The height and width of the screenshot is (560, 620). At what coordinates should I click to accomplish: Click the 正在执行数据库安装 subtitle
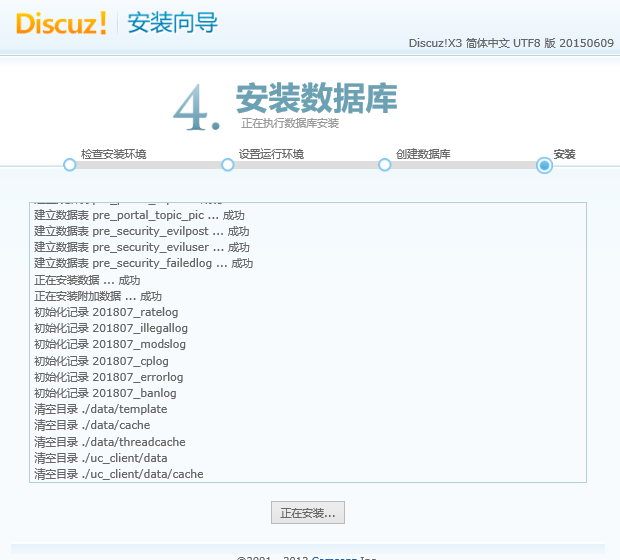coord(290,123)
